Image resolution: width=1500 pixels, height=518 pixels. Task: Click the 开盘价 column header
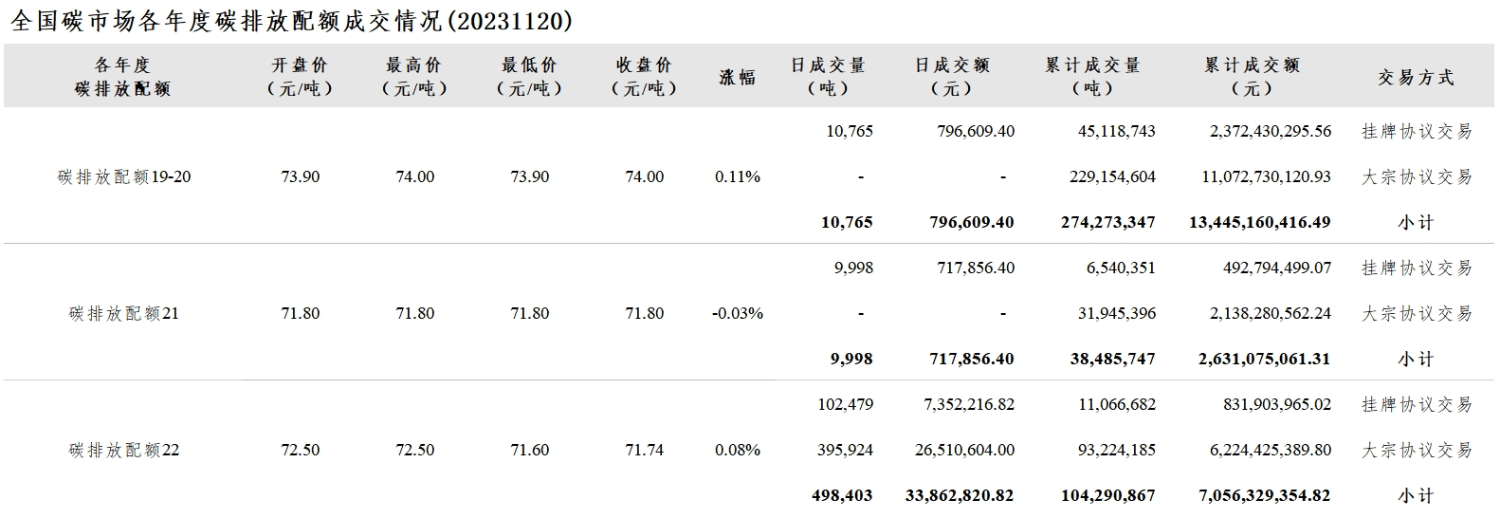tap(300, 76)
